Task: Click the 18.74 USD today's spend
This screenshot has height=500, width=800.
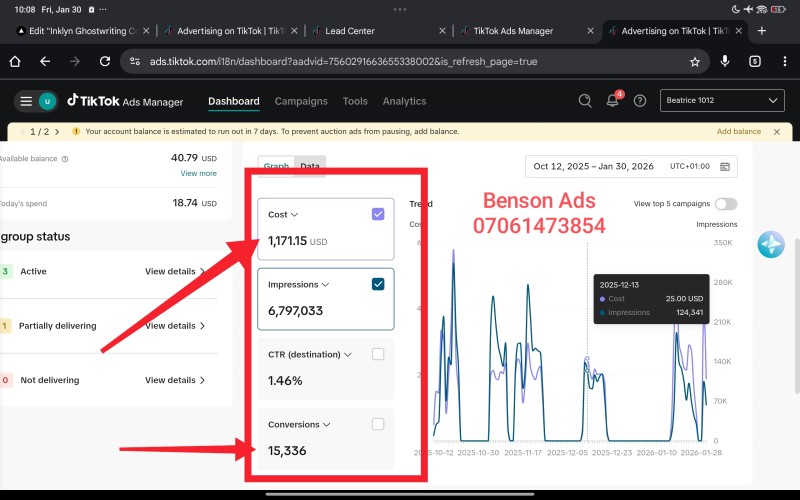Action: (x=194, y=203)
